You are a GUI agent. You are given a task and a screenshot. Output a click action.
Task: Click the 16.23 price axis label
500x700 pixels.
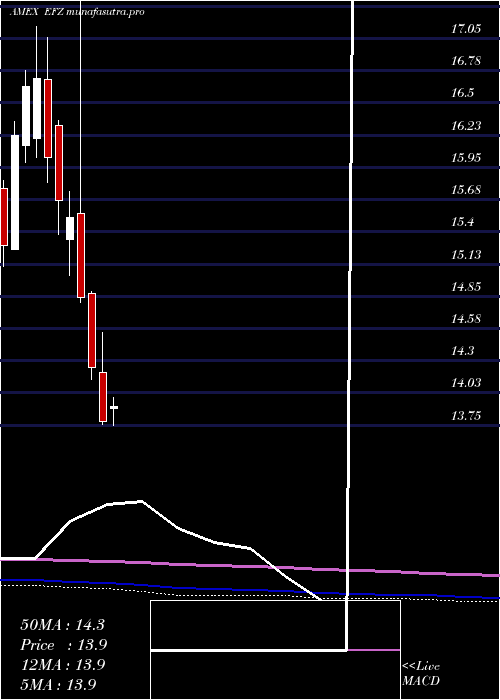(x=466, y=126)
